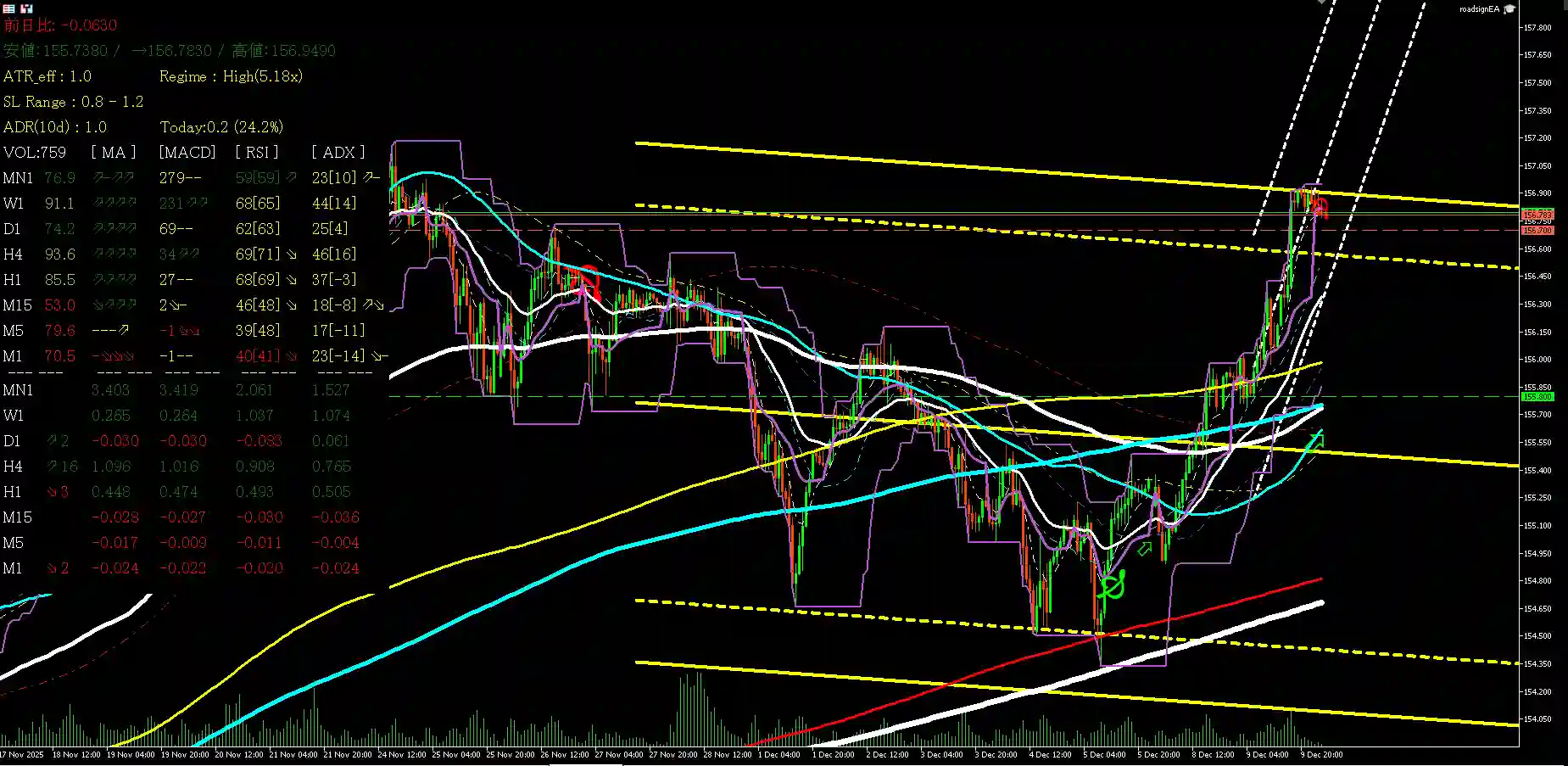Screen dimensions: 1568x766
Task: Click the green up-arrow annotation near the price low
Action: [x=1144, y=550]
